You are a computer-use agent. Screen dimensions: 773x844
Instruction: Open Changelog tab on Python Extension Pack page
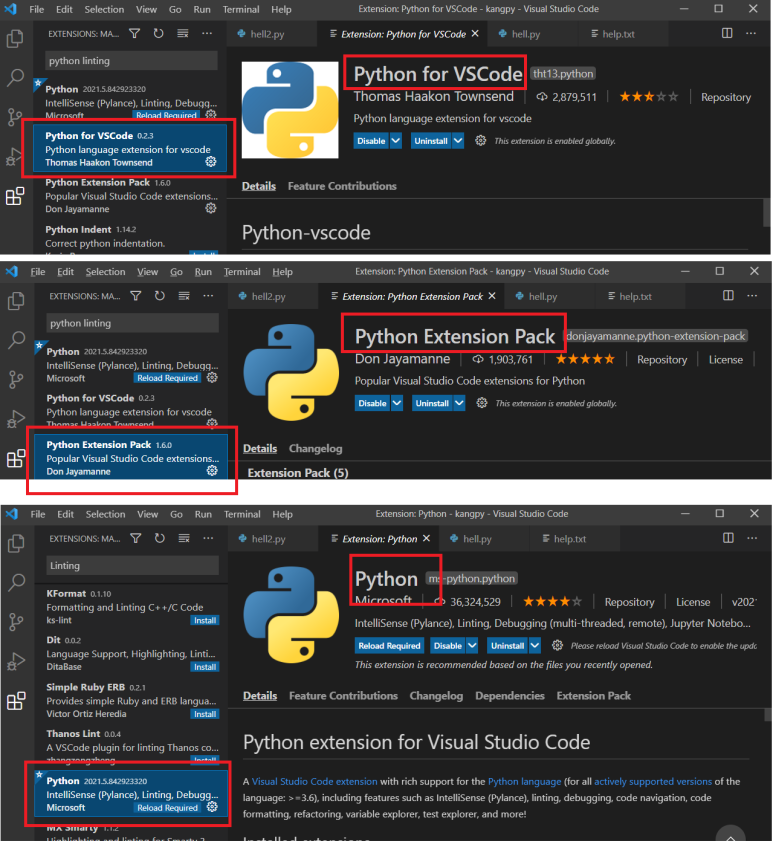click(315, 448)
